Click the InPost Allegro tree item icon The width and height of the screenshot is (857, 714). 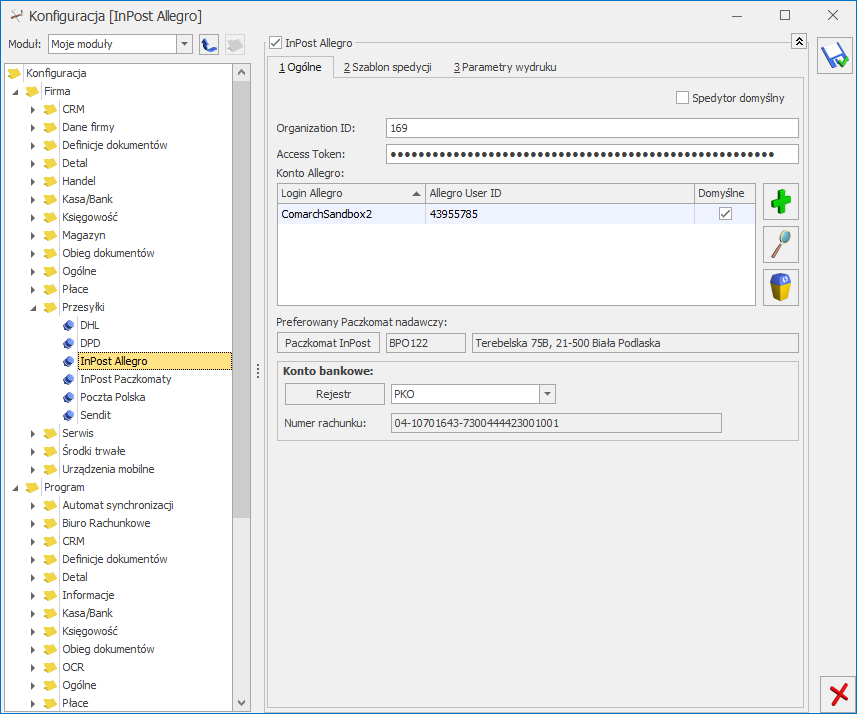[x=68, y=361]
